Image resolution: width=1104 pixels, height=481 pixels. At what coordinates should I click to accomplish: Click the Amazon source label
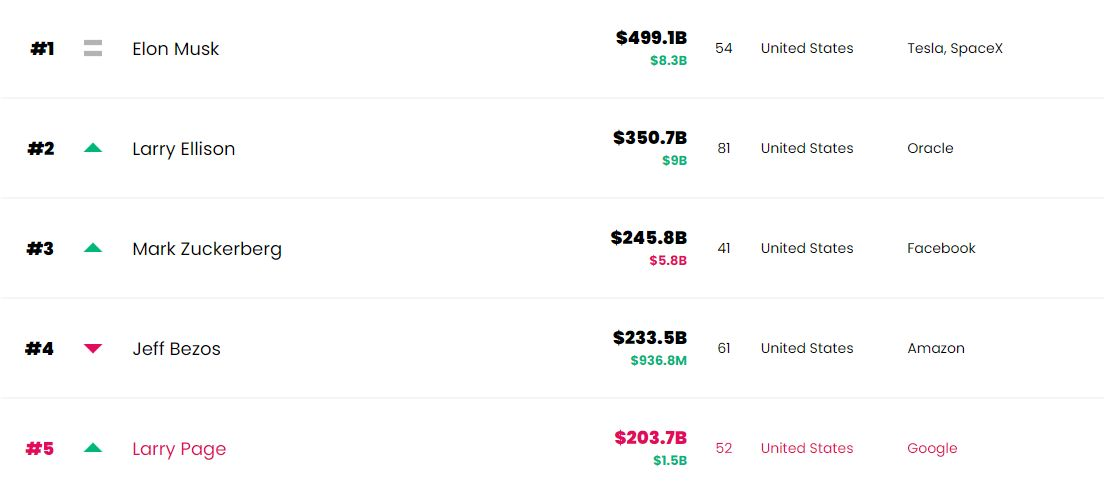coord(936,348)
